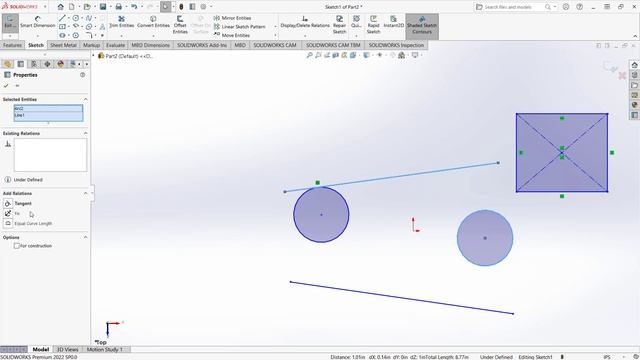Save the part with the Save icon
640x360 pixels.
[x=103, y=7]
